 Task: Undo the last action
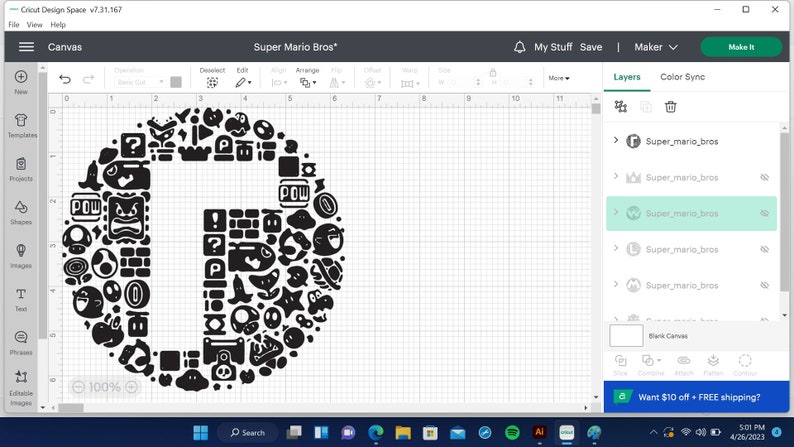click(65, 79)
